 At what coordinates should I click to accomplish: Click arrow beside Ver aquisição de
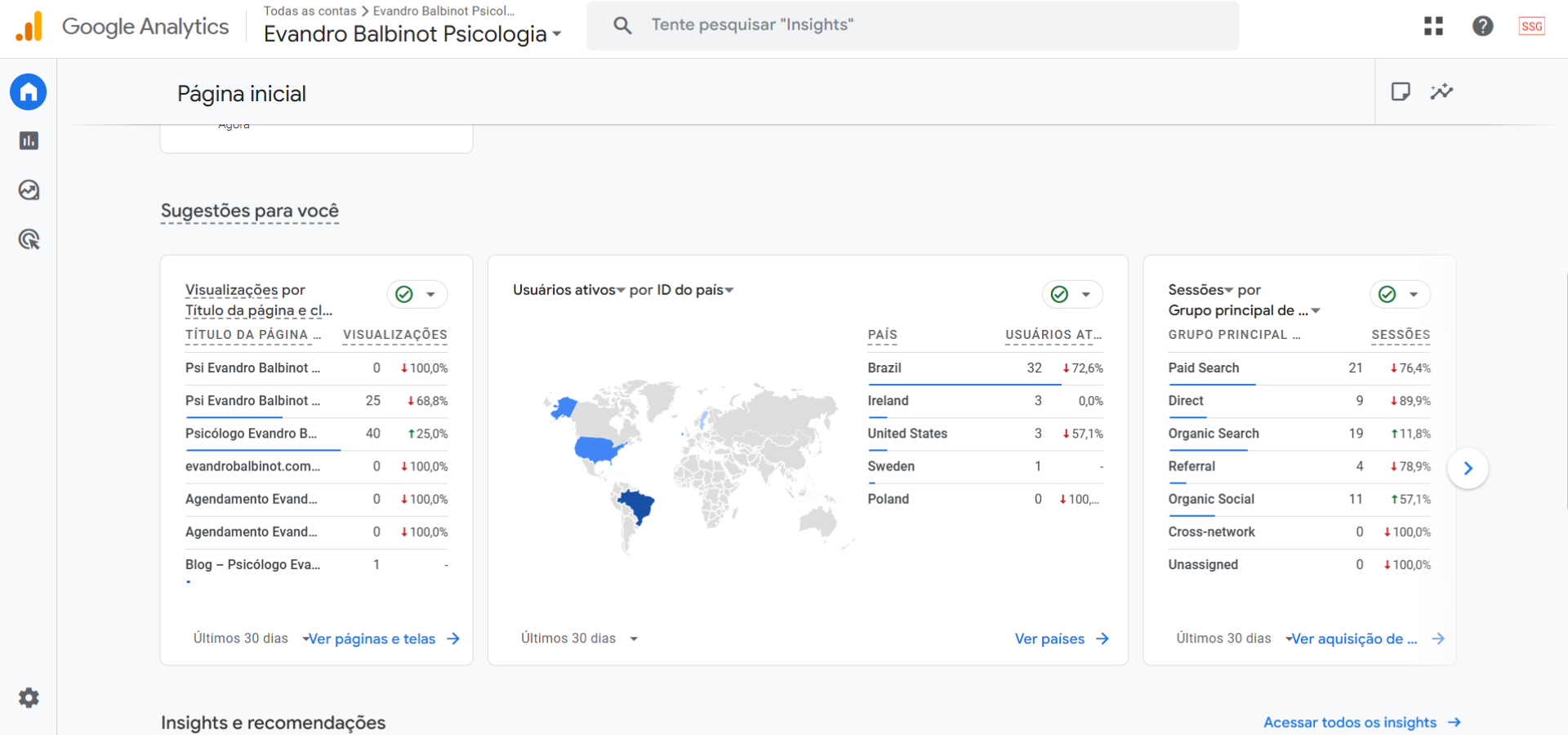tap(1438, 639)
